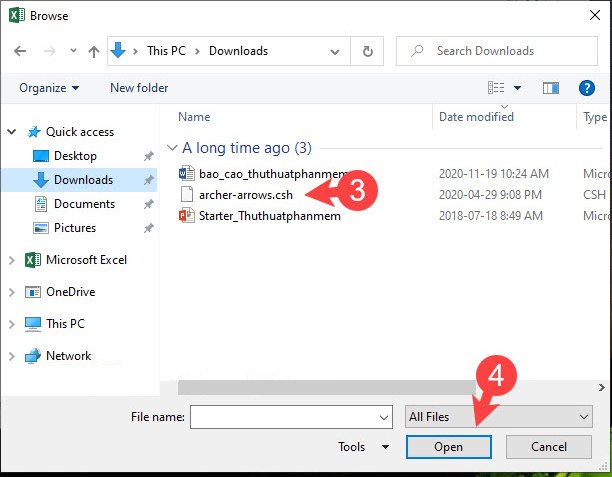The height and width of the screenshot is (477, 612).
Task: Click the Cancel button
Action: 549,447
